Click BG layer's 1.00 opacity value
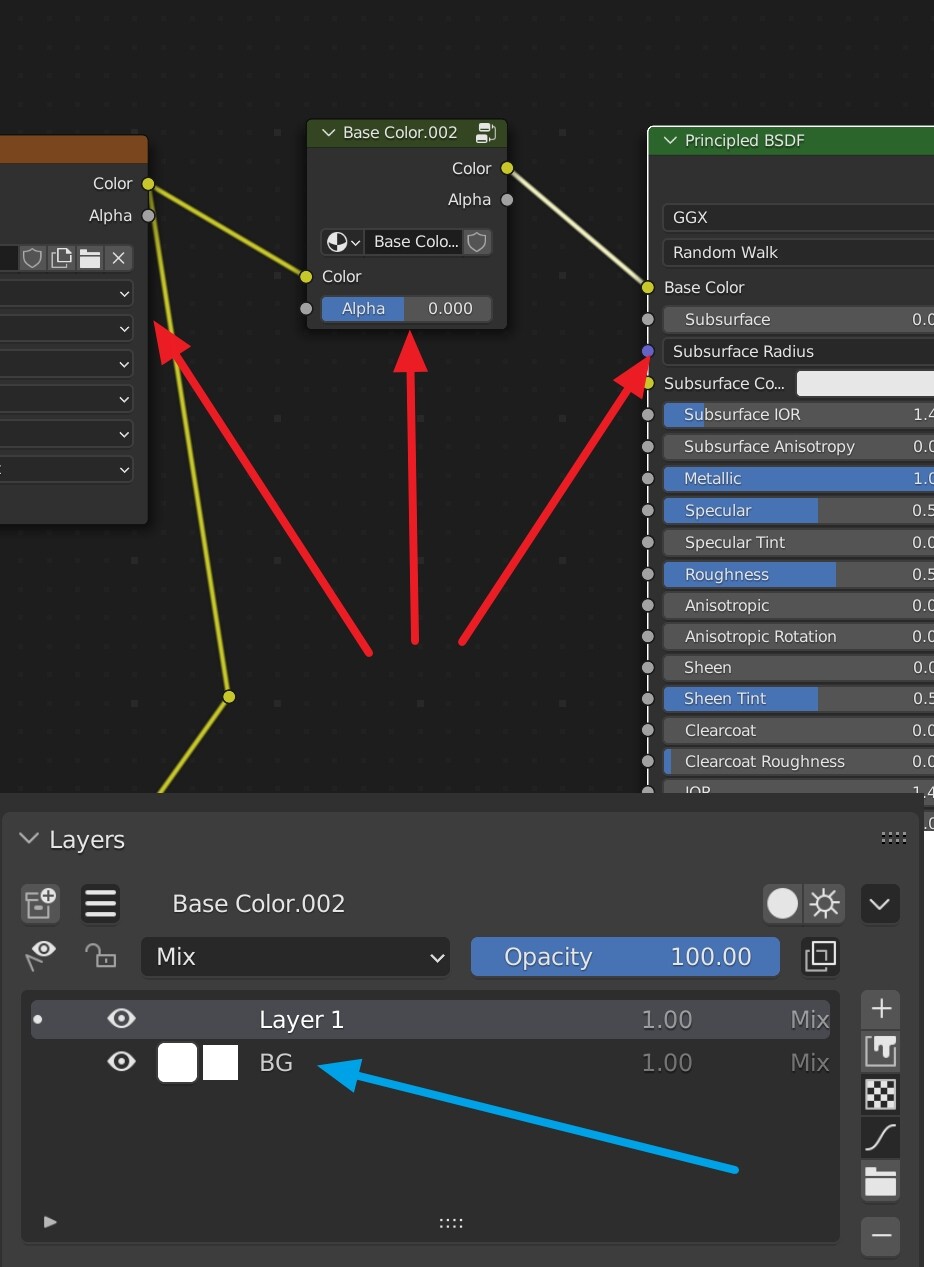This screenshot has width=934, height=1267. coord(667,1063)
